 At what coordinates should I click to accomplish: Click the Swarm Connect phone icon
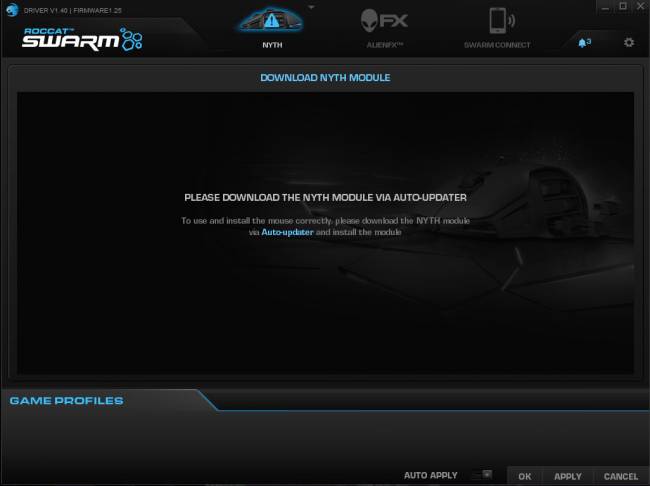pyautogui.click(x=497, y=20)
